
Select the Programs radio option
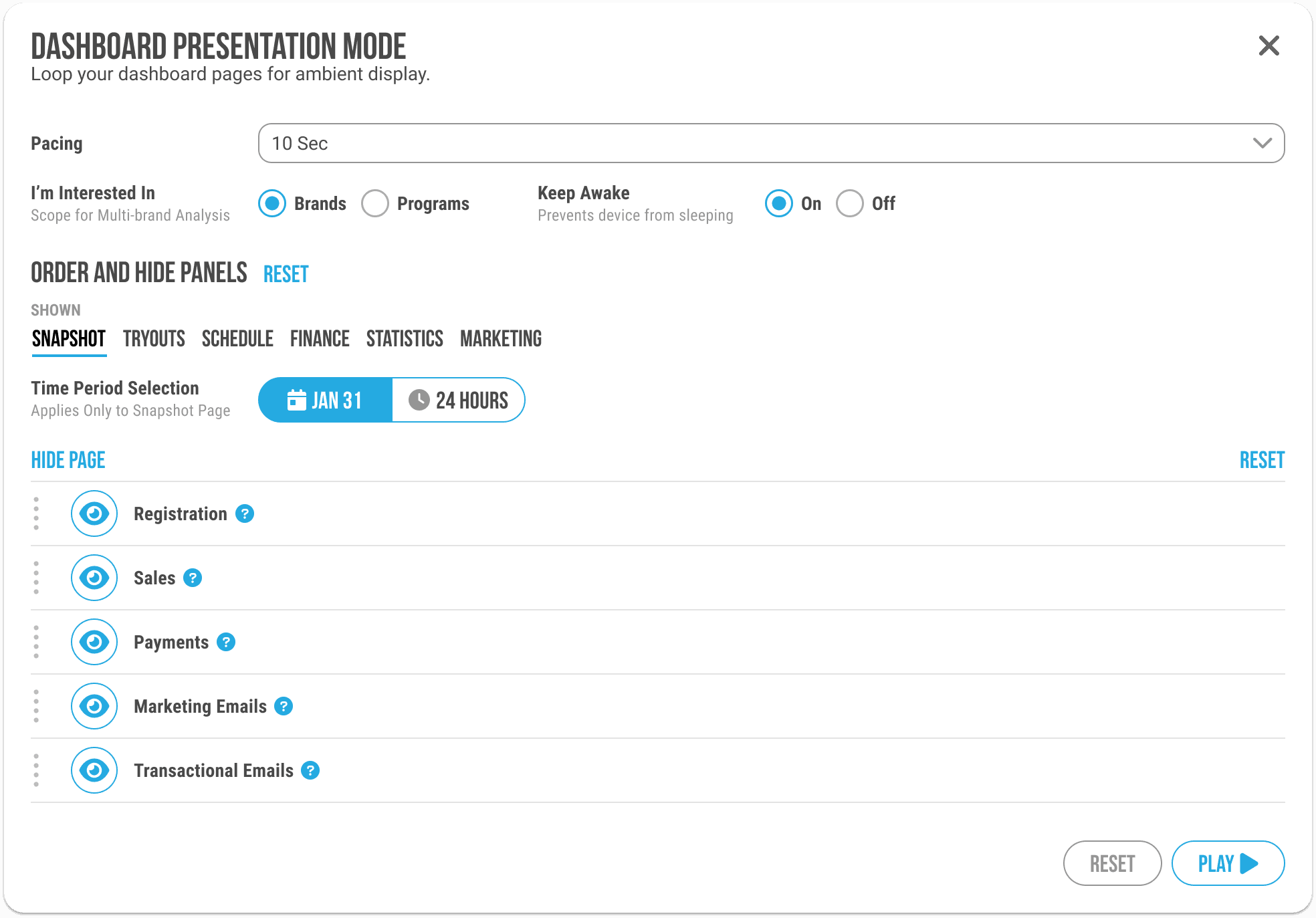pos(375,203)
